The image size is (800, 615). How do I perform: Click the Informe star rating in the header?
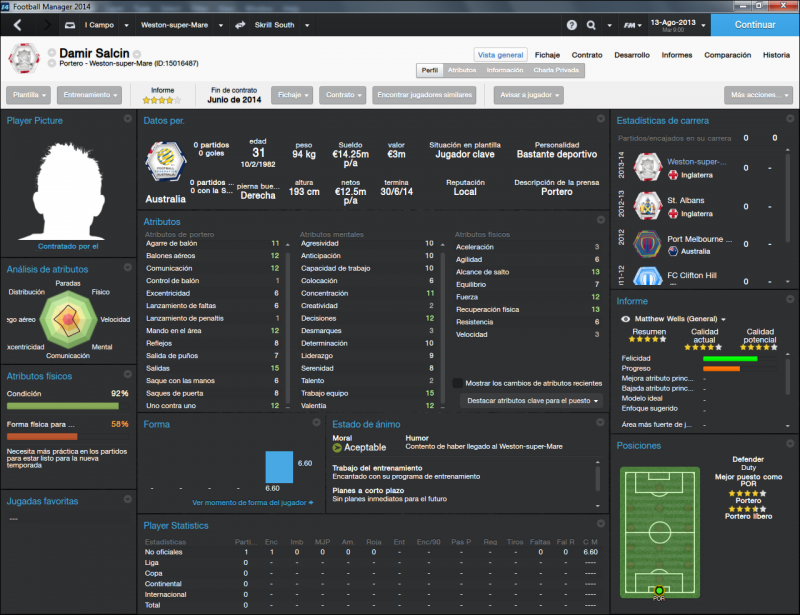click(x=162, y=101)
